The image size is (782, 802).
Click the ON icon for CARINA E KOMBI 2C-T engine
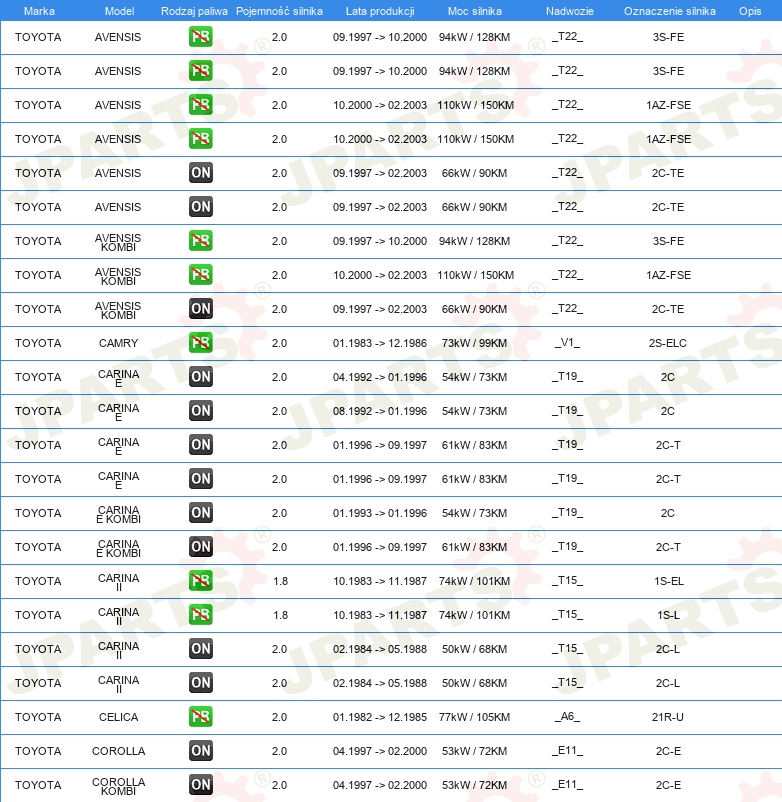click(x=200, y=547)
